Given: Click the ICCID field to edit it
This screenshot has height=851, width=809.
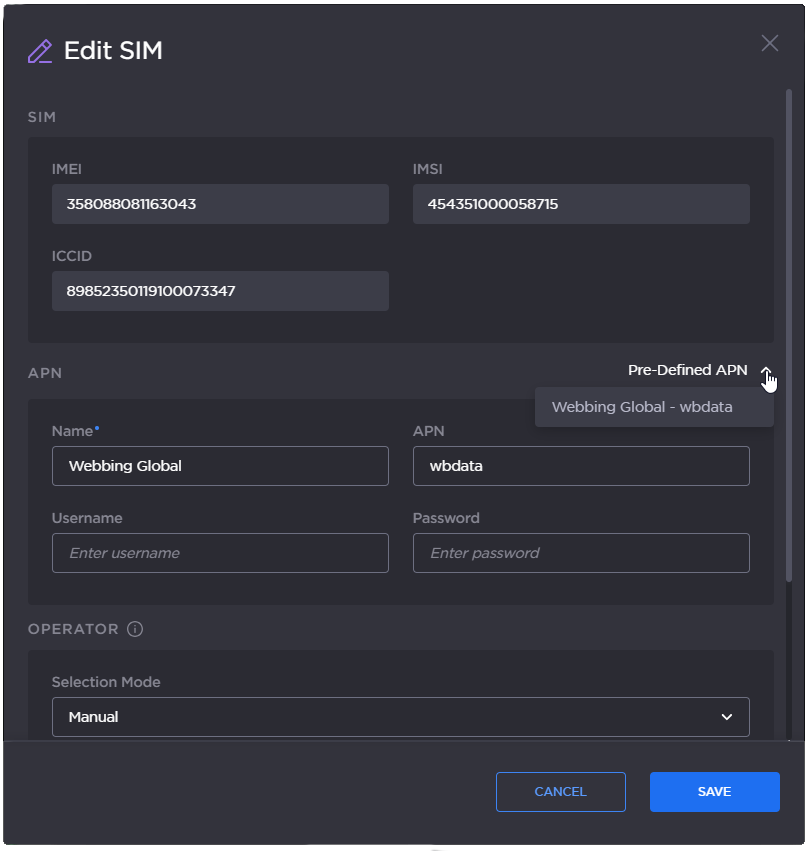Looking at the screenshot, I should [220, 290].
